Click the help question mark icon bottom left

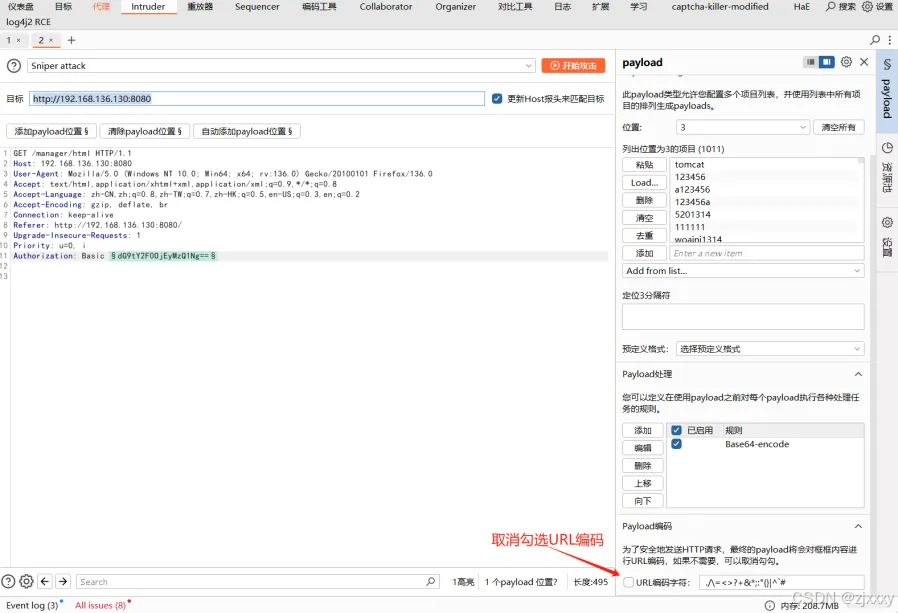tap(7, 581)
